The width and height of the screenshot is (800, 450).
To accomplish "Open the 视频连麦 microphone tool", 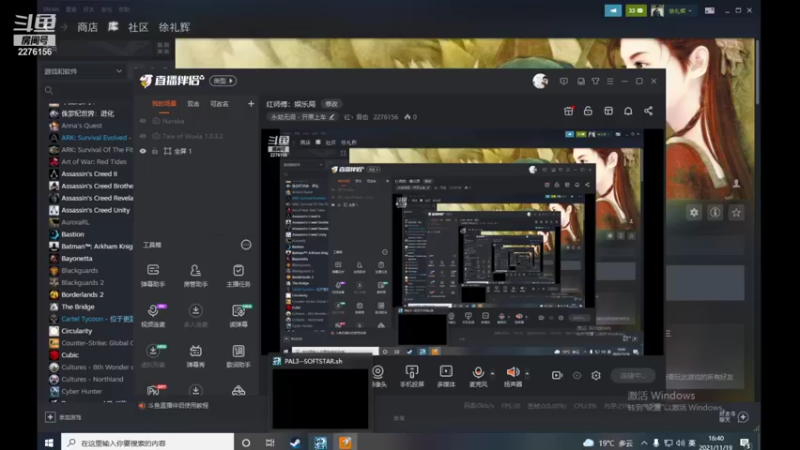I will point(153,315).
